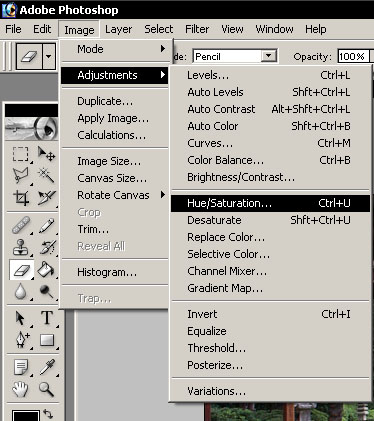The image size is (374, 421).
Task: Click the switch foreground/background colors arrow
Action: [48, 413]
